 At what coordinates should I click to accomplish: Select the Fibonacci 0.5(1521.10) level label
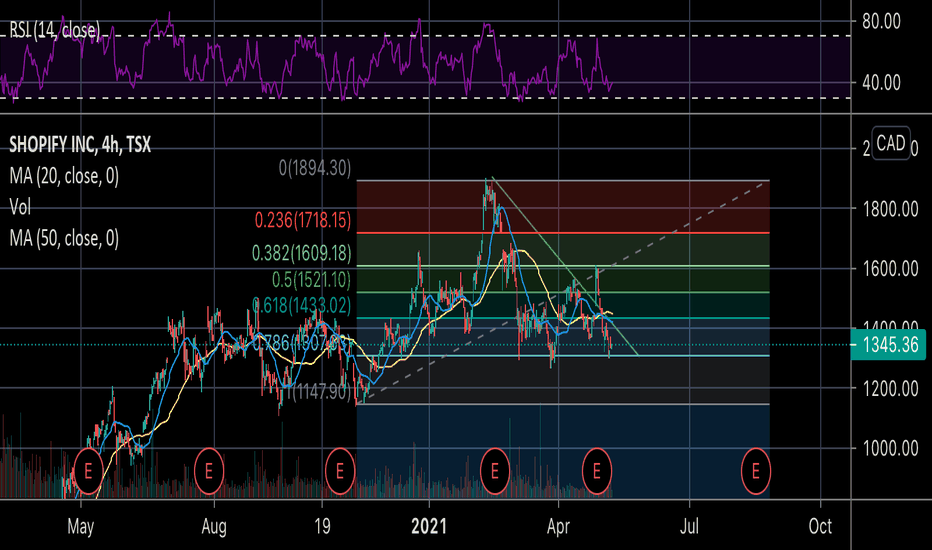coord(311,279)
